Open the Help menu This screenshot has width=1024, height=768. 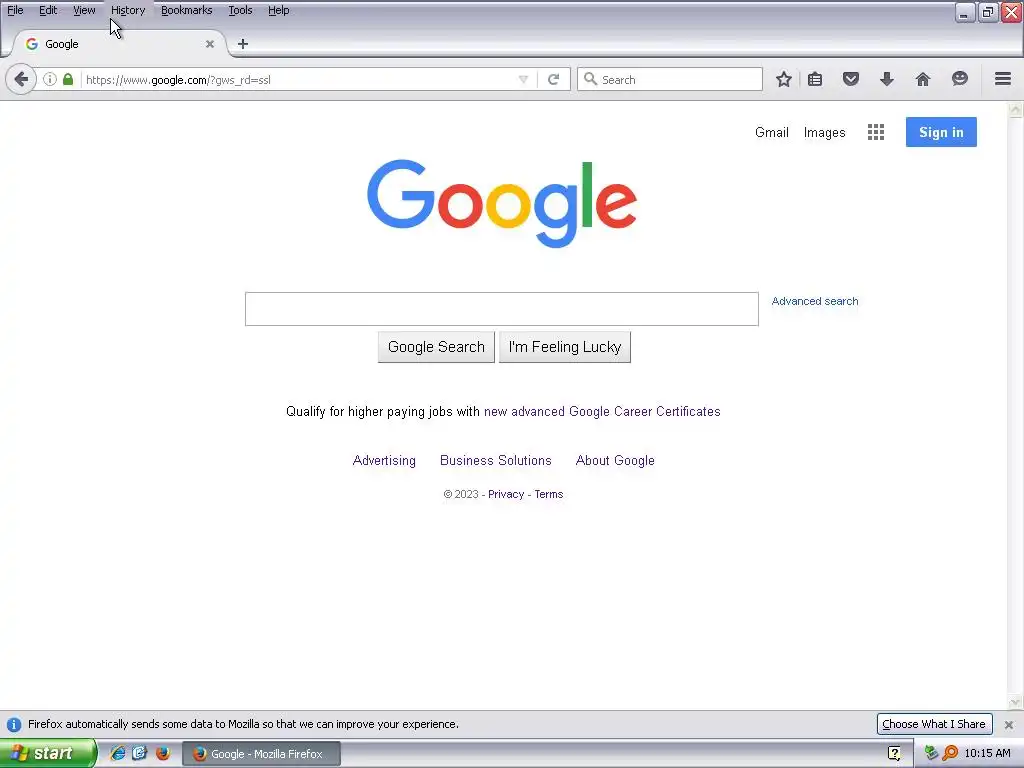click(279, 10)
